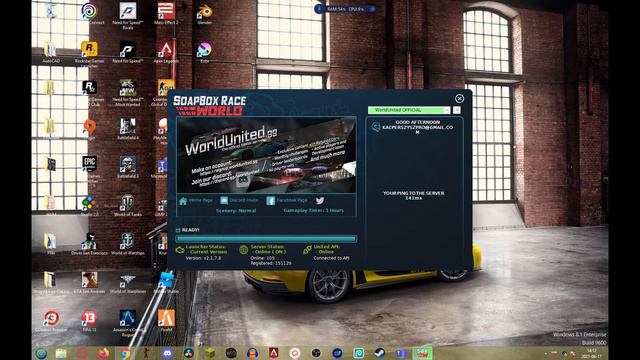This screenshot has height=360, width=640.
Task: Open Discord from the taskbar
Action: coord(167,353)
